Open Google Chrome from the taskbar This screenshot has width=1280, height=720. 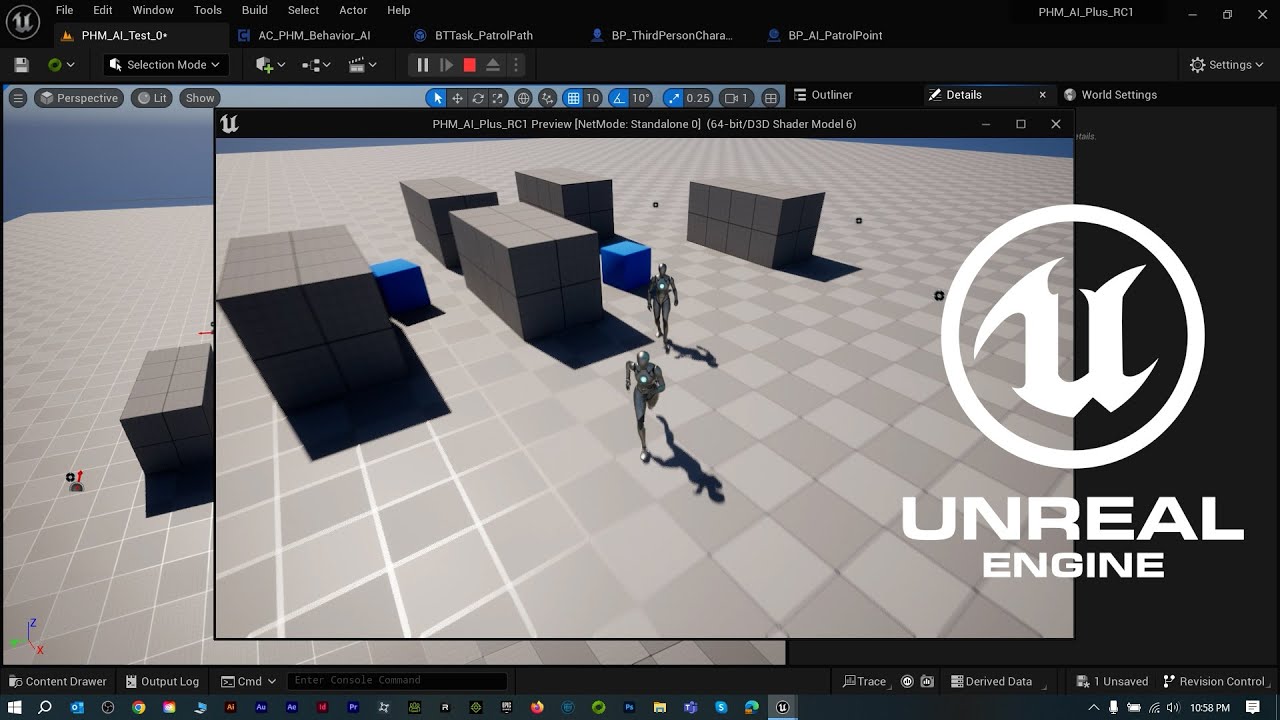(x=139, y=707)
